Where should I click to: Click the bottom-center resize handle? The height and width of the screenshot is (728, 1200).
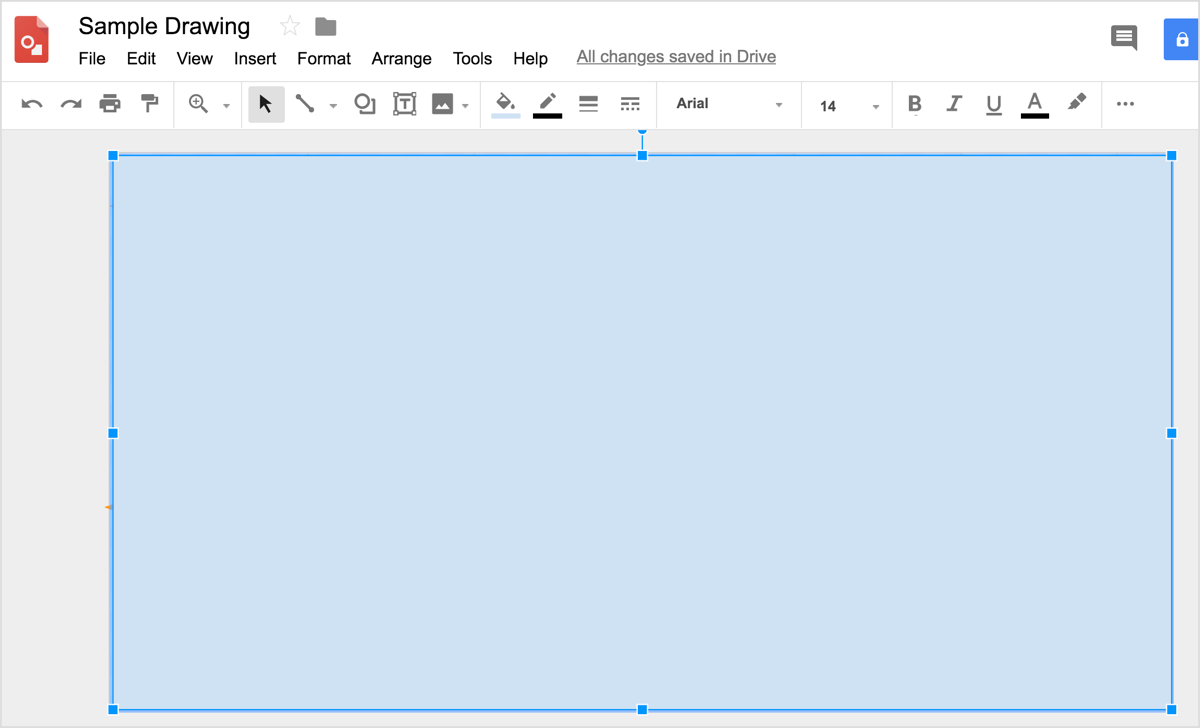pos(642,709)
